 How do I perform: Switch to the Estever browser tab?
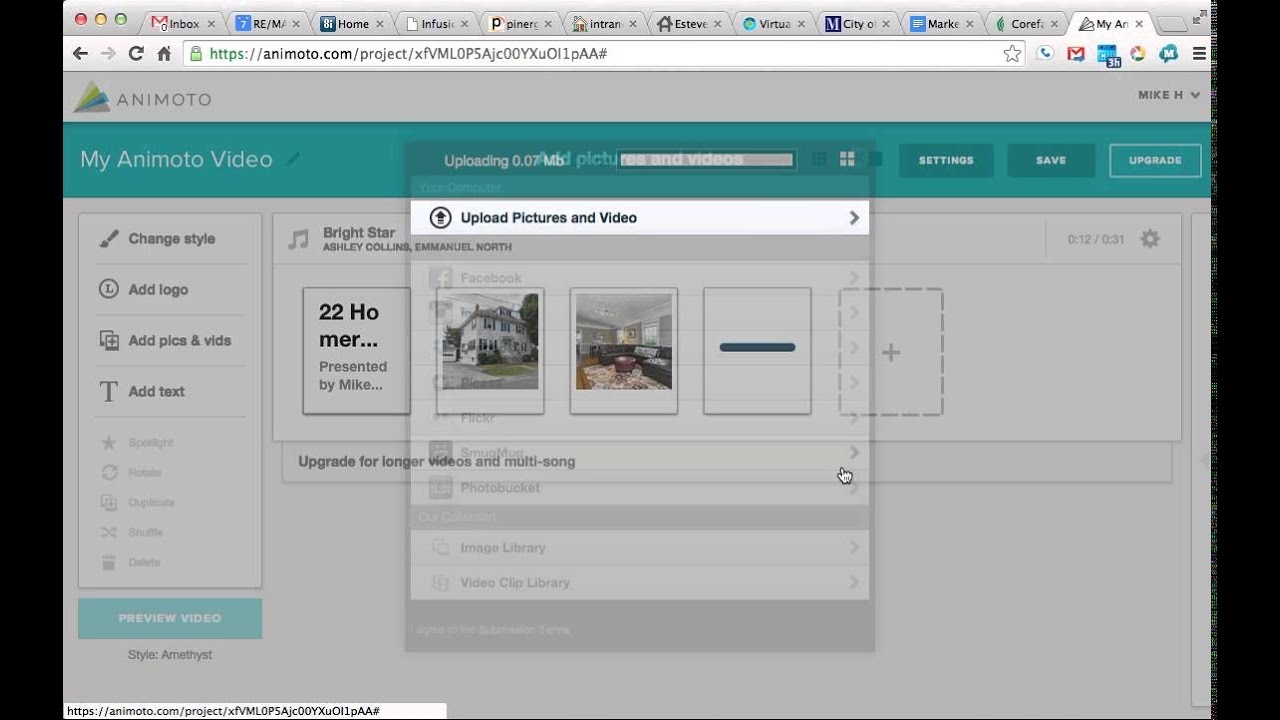tap(689, 23)
